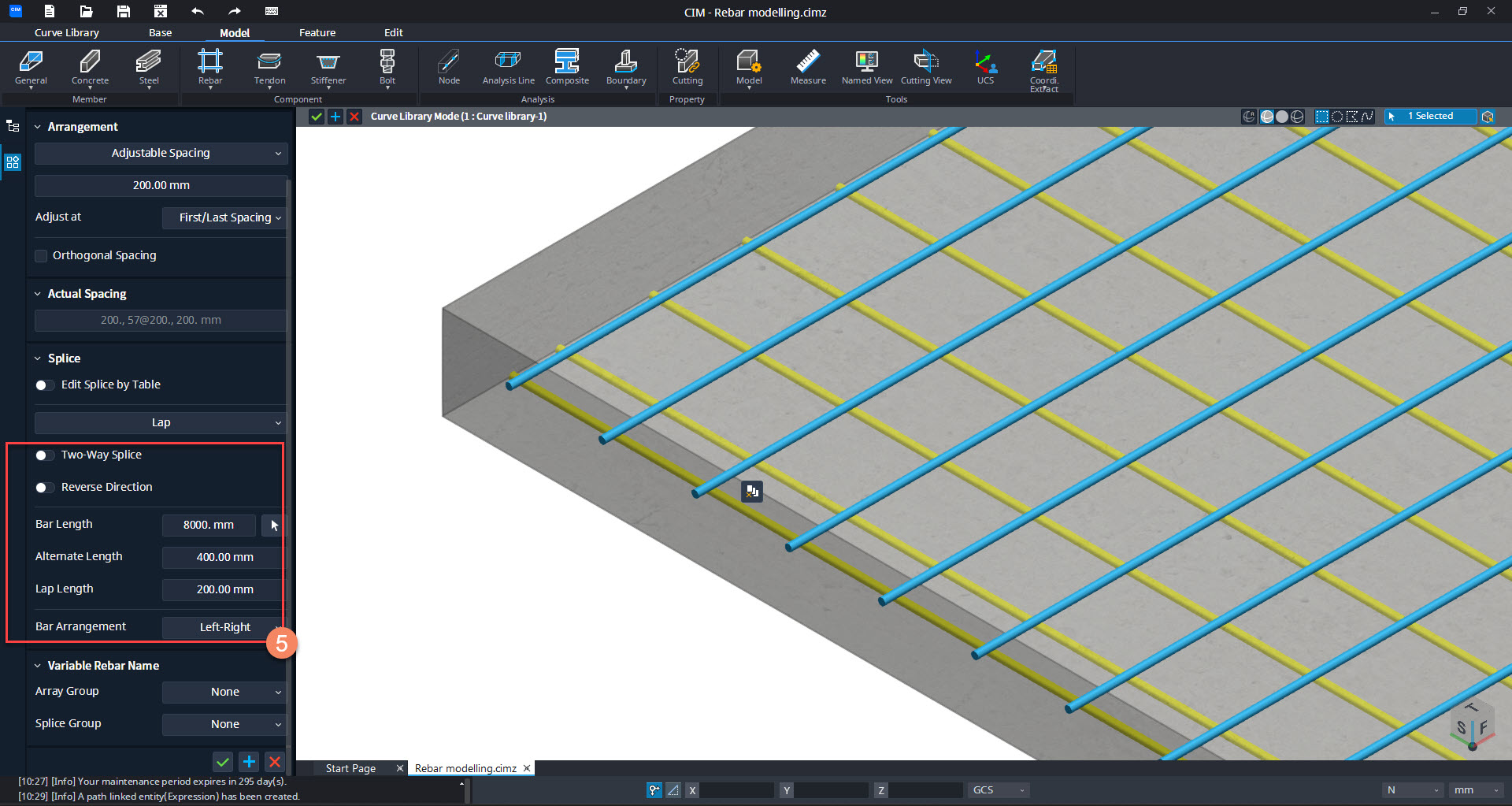Image resolution: width=1512 pixels, height=806 pixels.
Task: Click the keyboard shortcuts icon
Action: pos(272,11)
